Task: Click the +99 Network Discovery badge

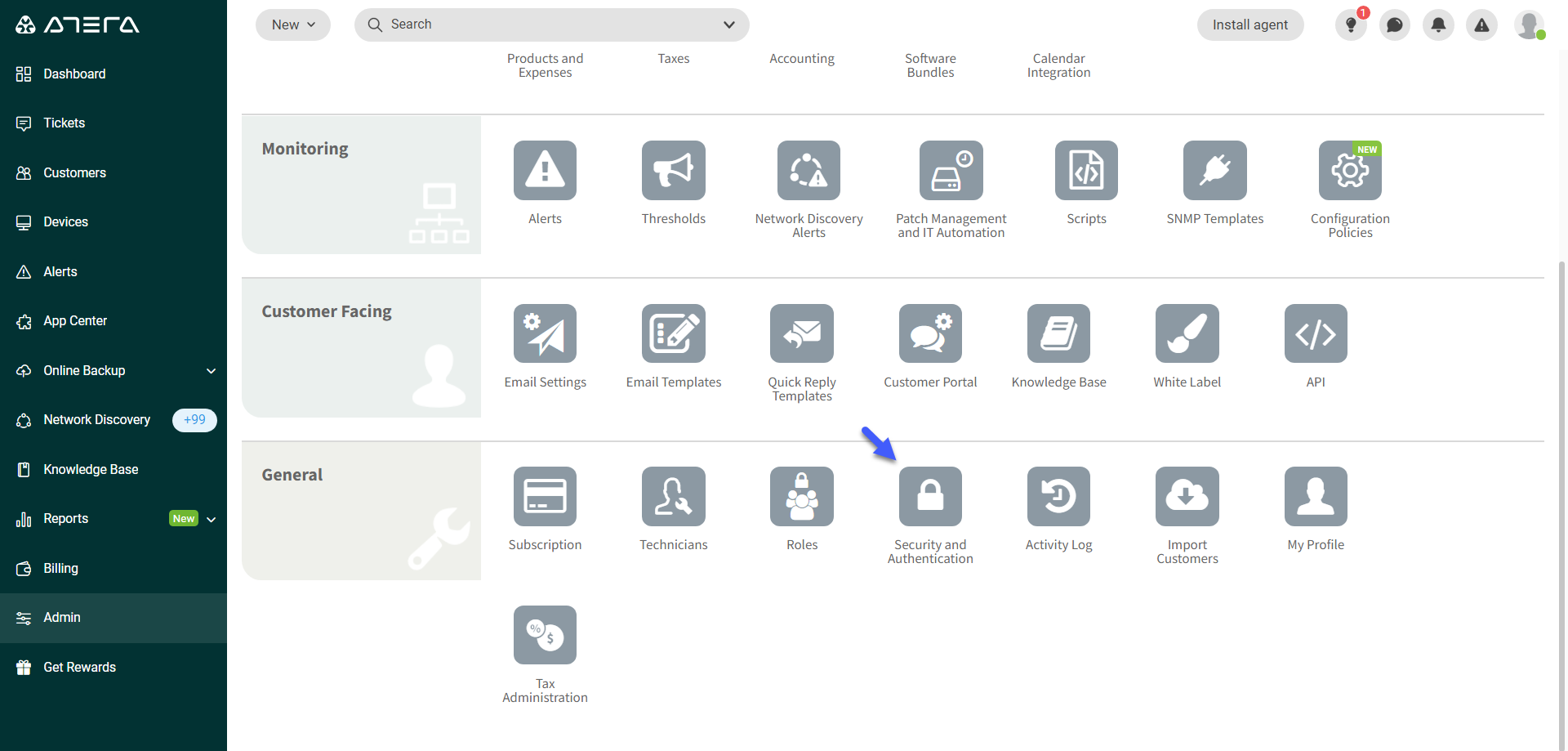Action: tap(194, 419)
